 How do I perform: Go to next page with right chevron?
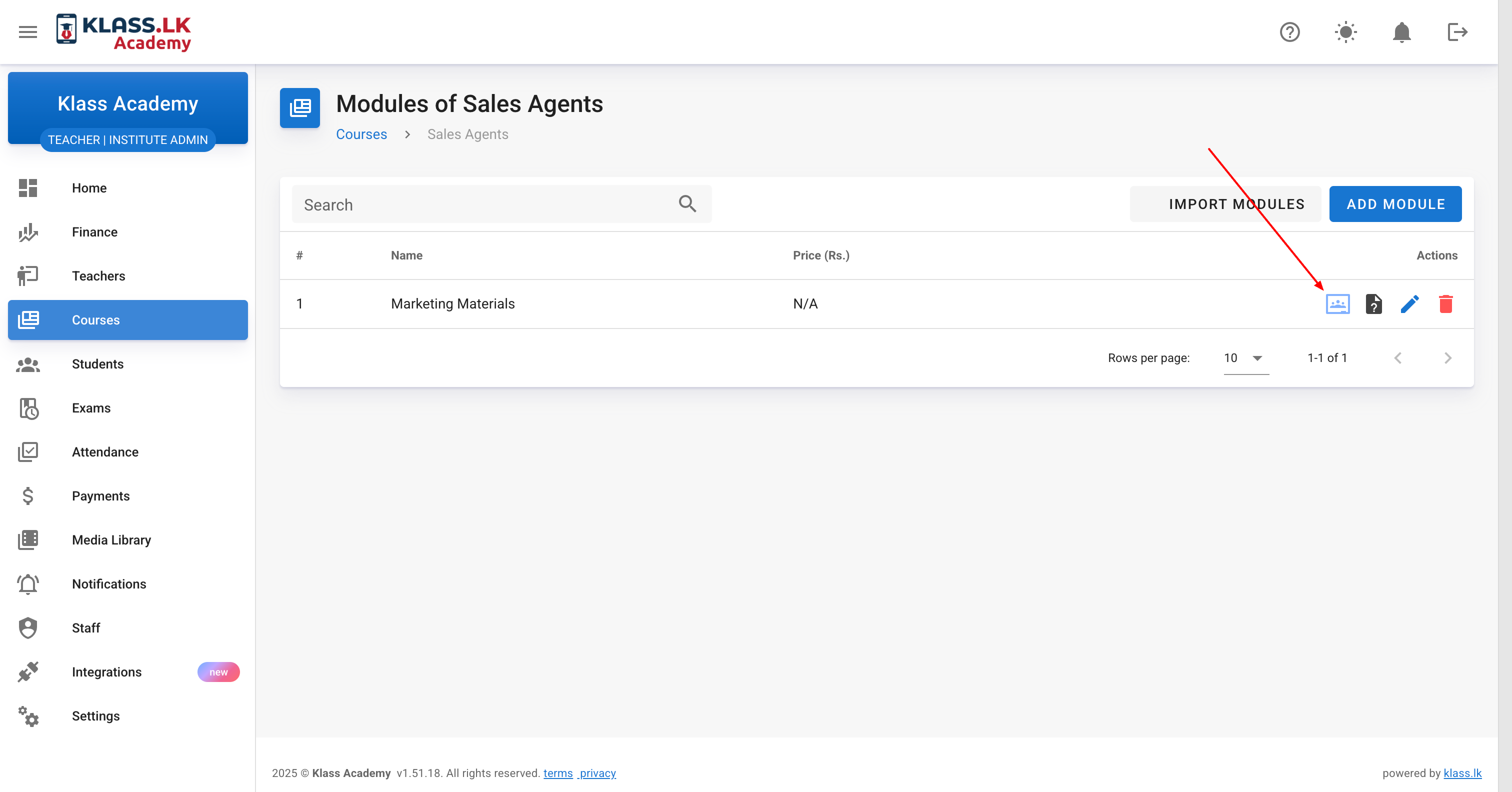pyautogui.click(x=1448, y=357)
